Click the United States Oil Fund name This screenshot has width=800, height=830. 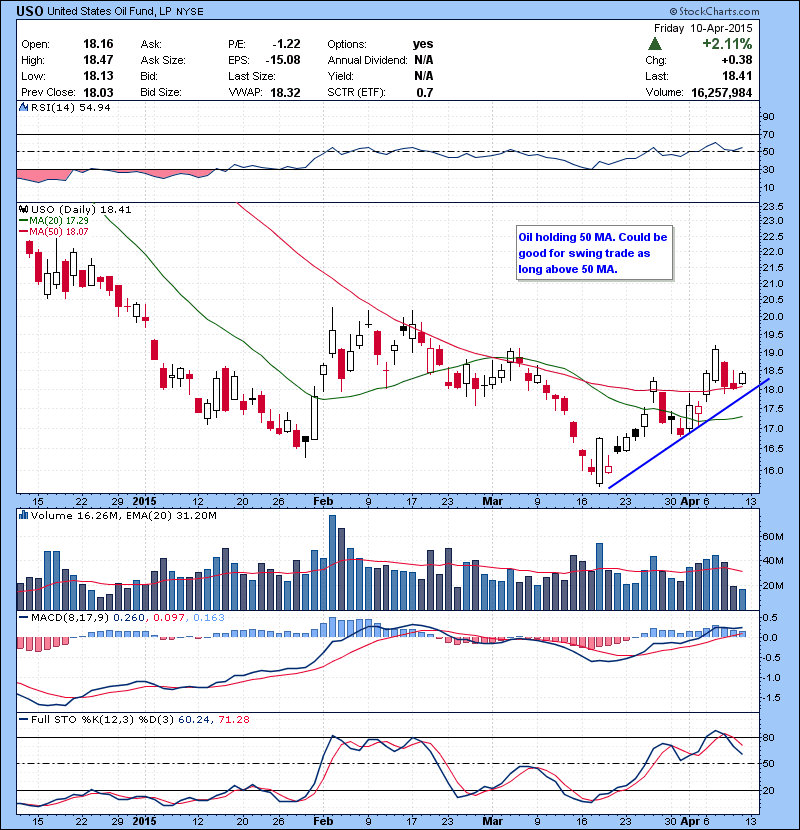(x=110, y=11)
